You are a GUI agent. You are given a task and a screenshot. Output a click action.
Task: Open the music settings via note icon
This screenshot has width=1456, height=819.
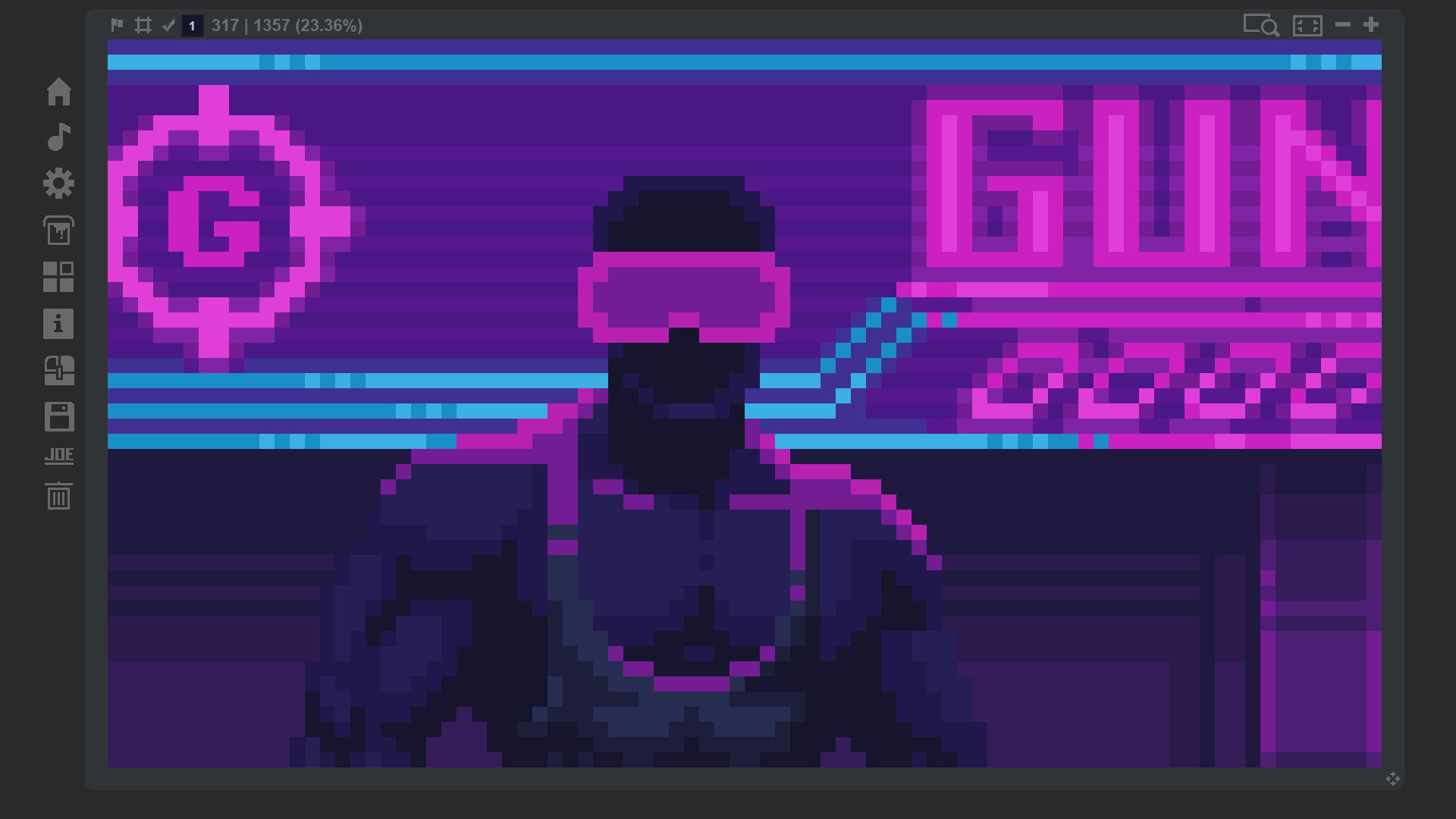pos(59,138)
